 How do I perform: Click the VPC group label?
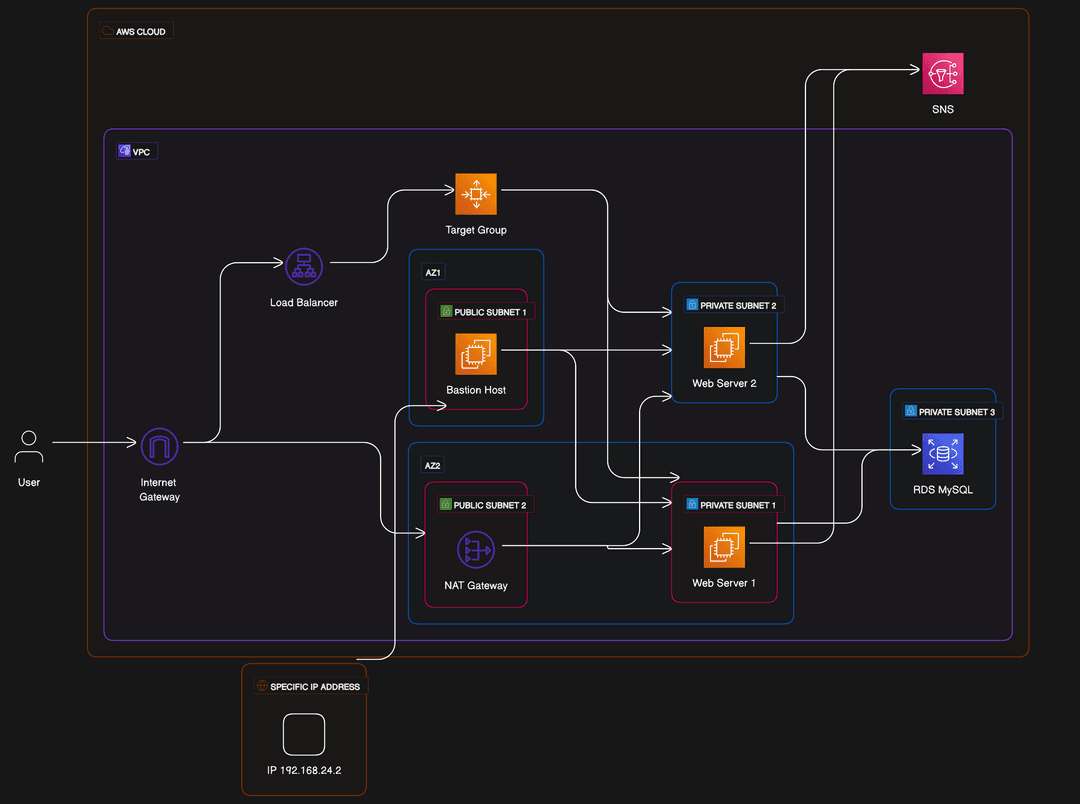137,152
